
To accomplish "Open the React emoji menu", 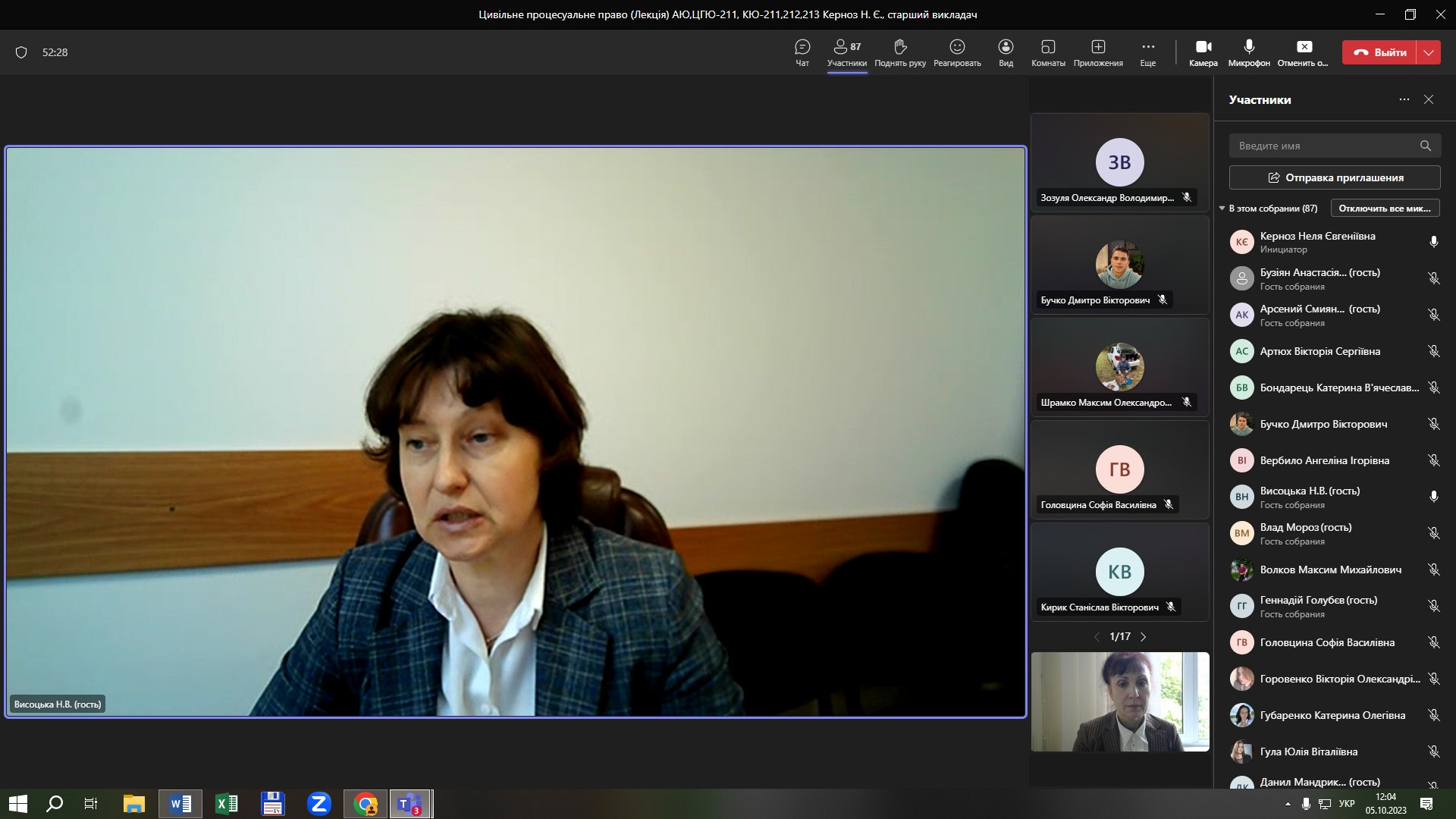I will tap(957, 52).
